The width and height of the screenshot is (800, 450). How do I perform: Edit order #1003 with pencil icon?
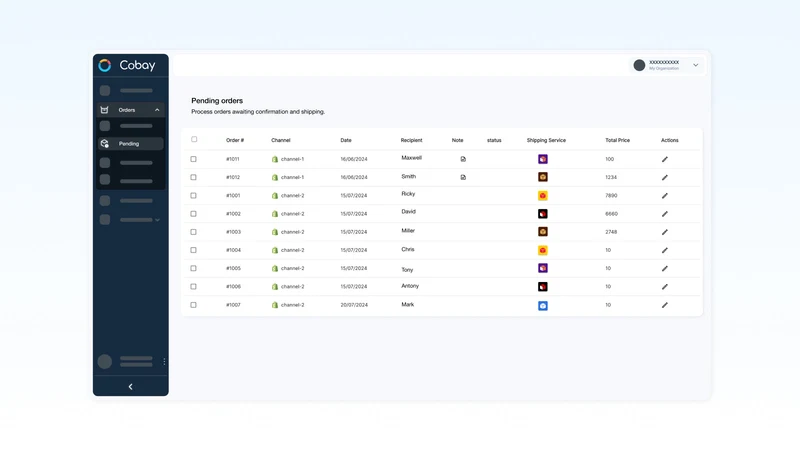665,232
